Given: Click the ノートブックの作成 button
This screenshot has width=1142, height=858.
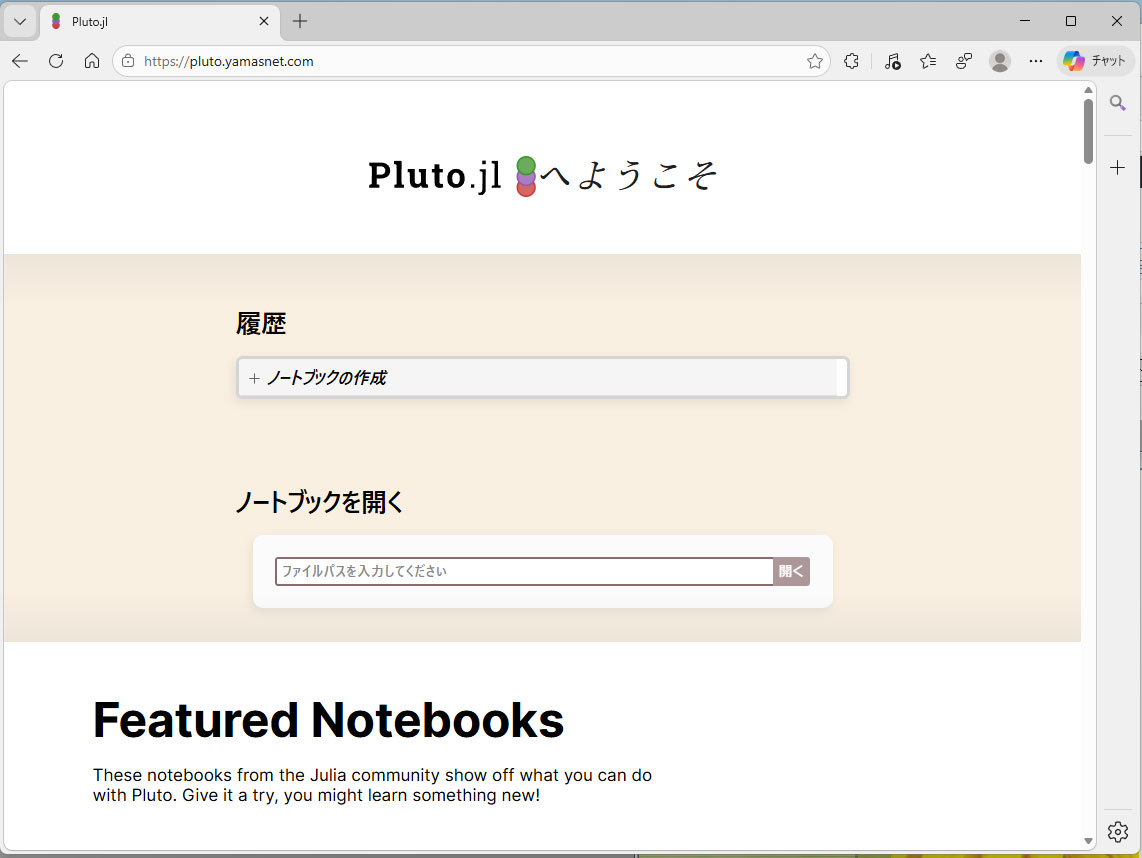Looking at the screenshot, I should point(542,378).
